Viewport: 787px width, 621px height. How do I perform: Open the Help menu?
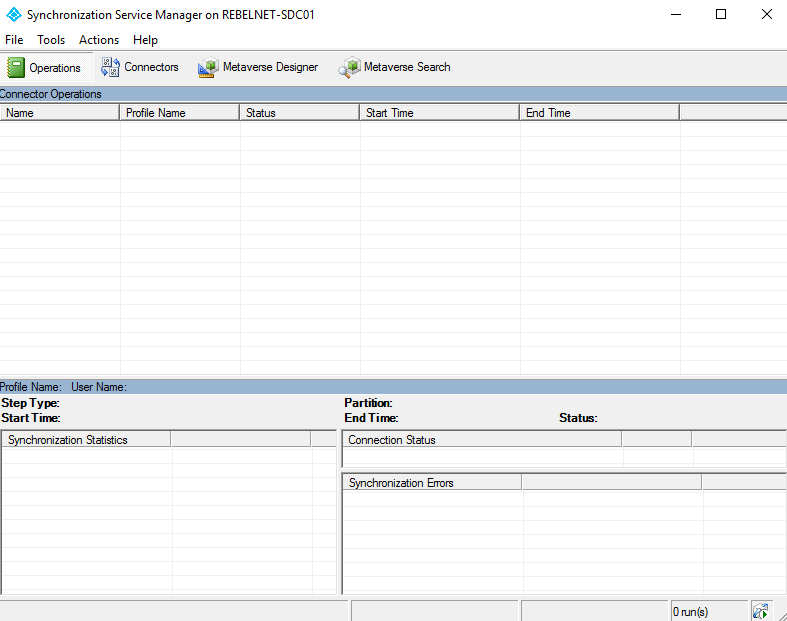pyautogui.click(x=145, y=40)
